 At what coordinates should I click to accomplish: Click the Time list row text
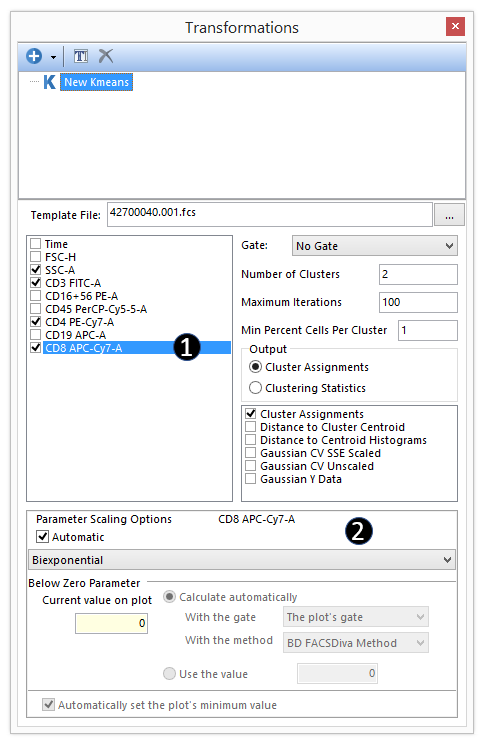56,244
